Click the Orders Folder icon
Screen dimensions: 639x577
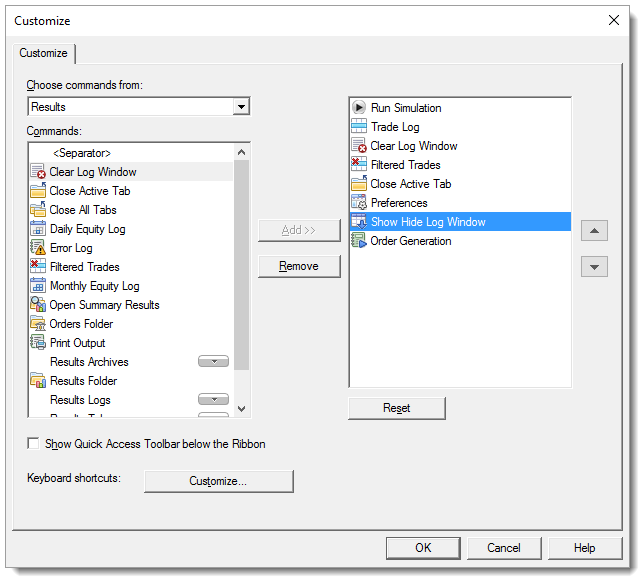click(x=38, y=324)
